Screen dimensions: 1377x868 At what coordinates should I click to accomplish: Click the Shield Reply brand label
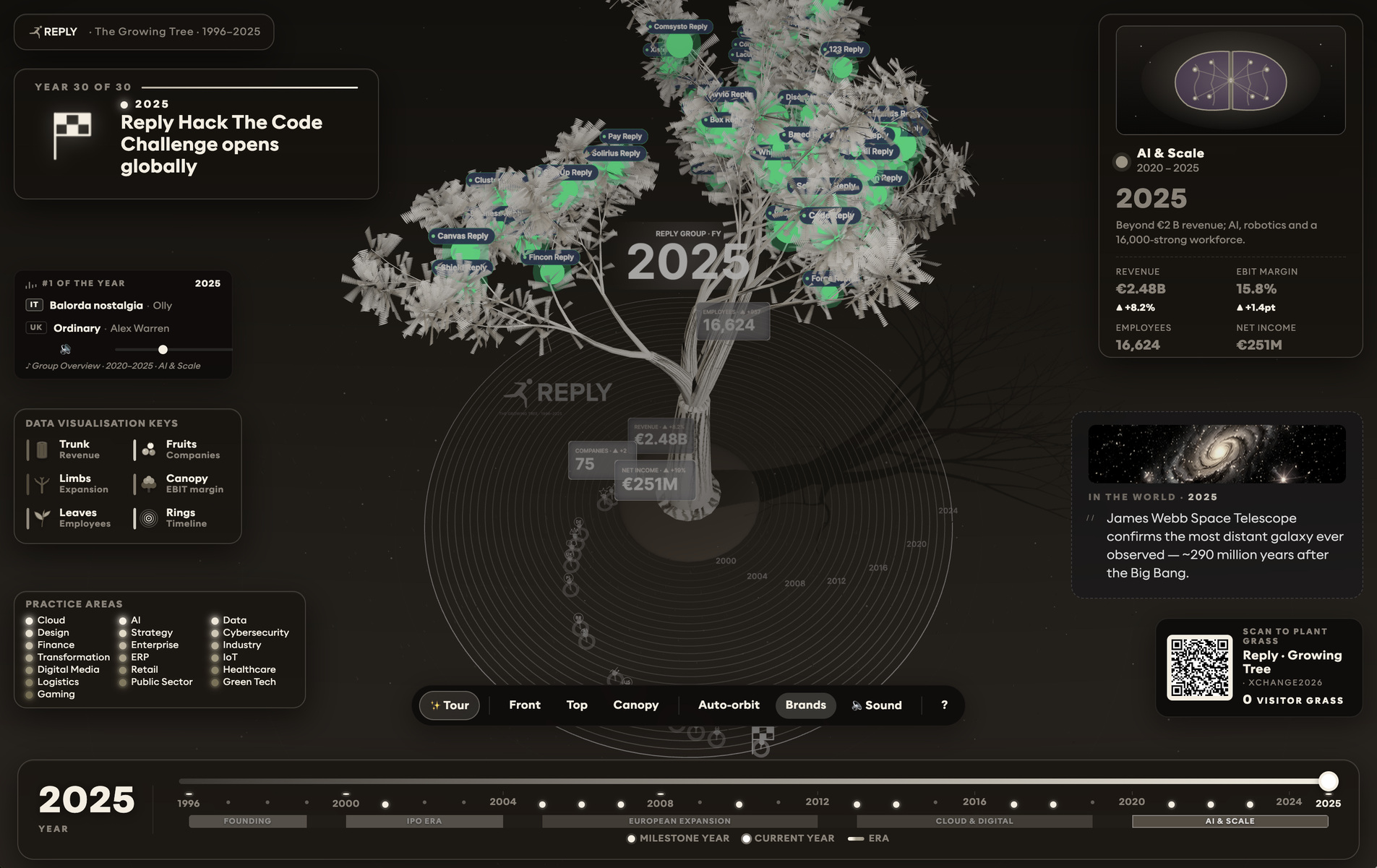pos(463,267)
